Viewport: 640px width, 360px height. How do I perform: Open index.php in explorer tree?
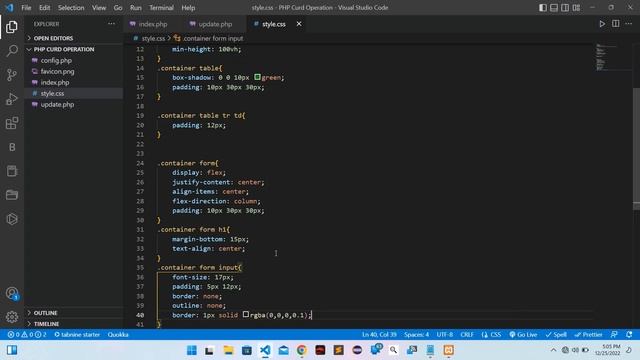pyautogui.click(x=73, y=82)
